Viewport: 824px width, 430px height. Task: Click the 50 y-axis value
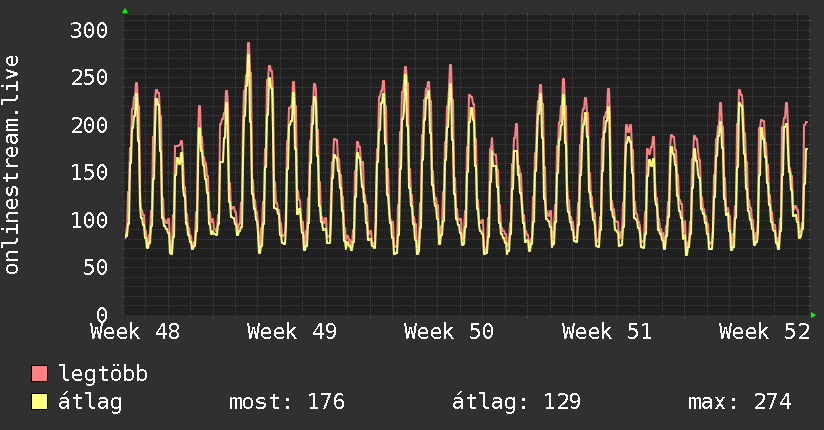tap(96, 268)
